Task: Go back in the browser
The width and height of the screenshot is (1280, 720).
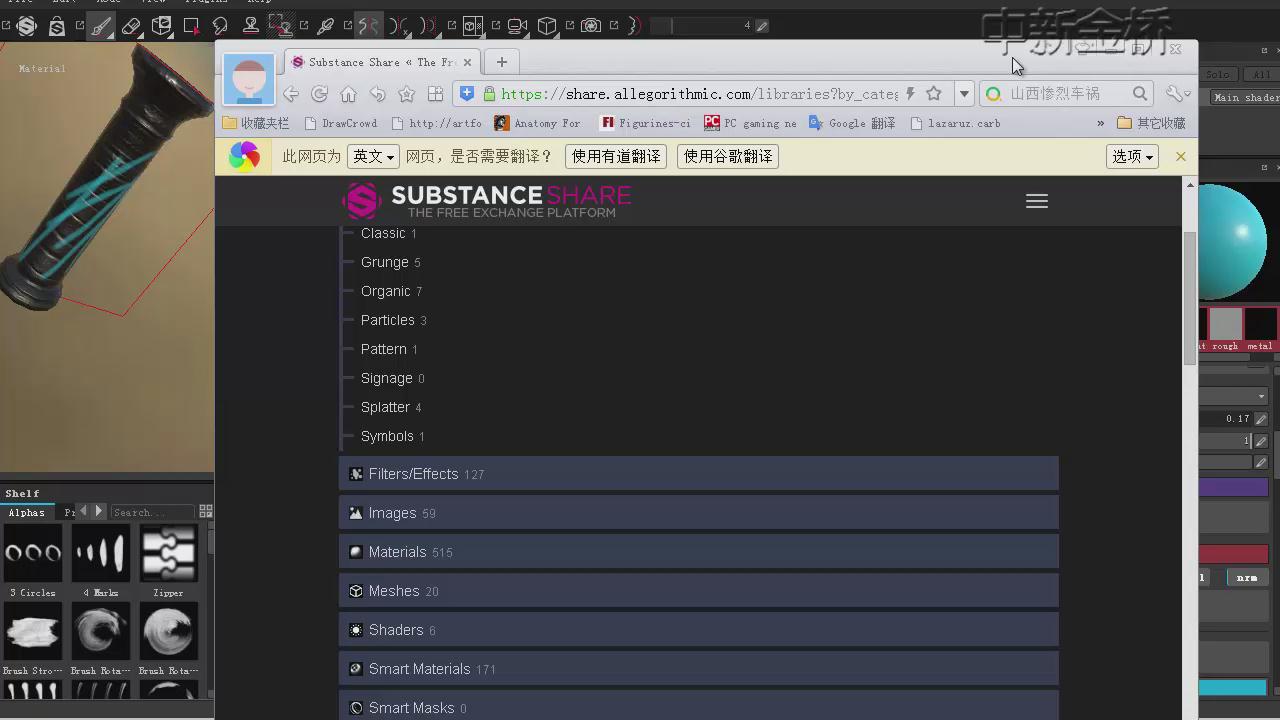Action: click(290, 94)
